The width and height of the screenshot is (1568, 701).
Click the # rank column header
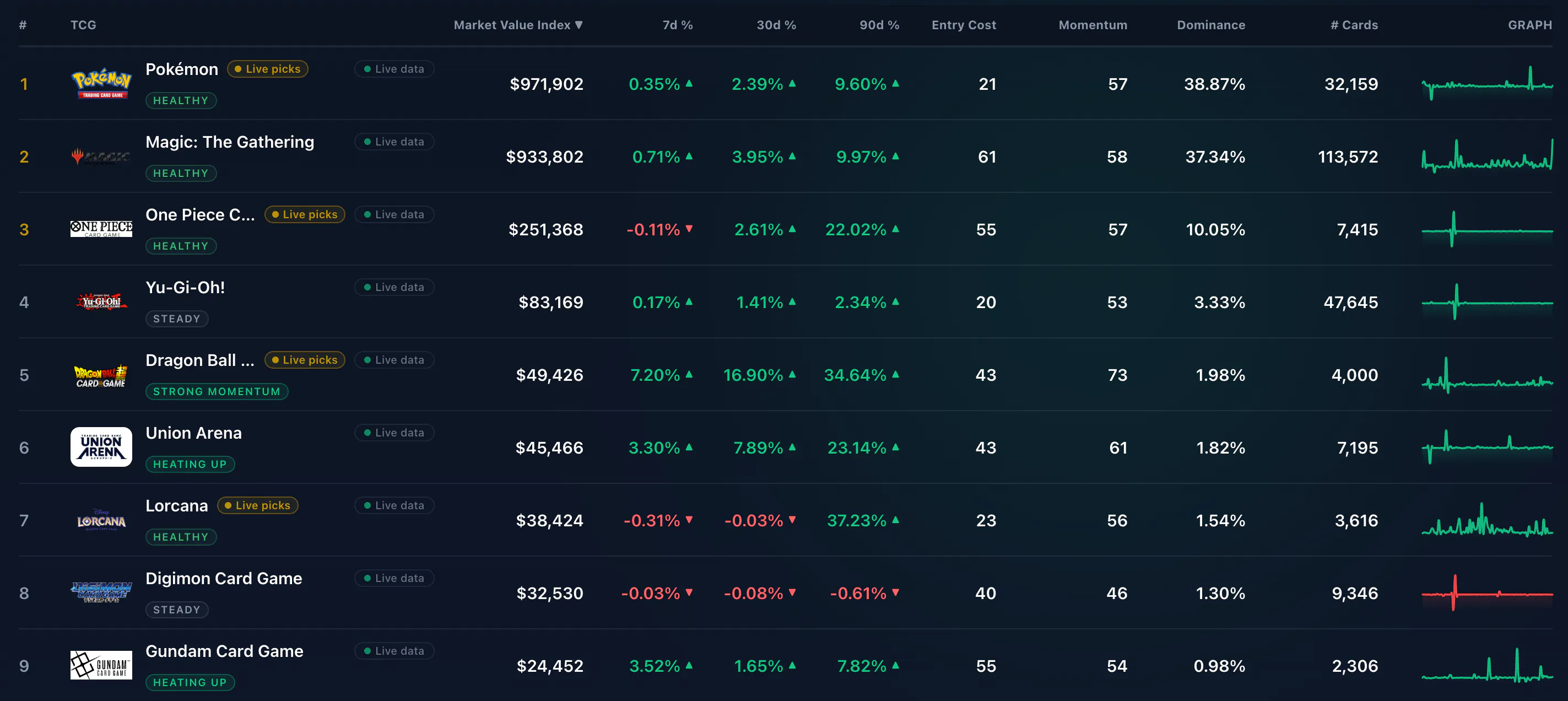tap(23, 25)
